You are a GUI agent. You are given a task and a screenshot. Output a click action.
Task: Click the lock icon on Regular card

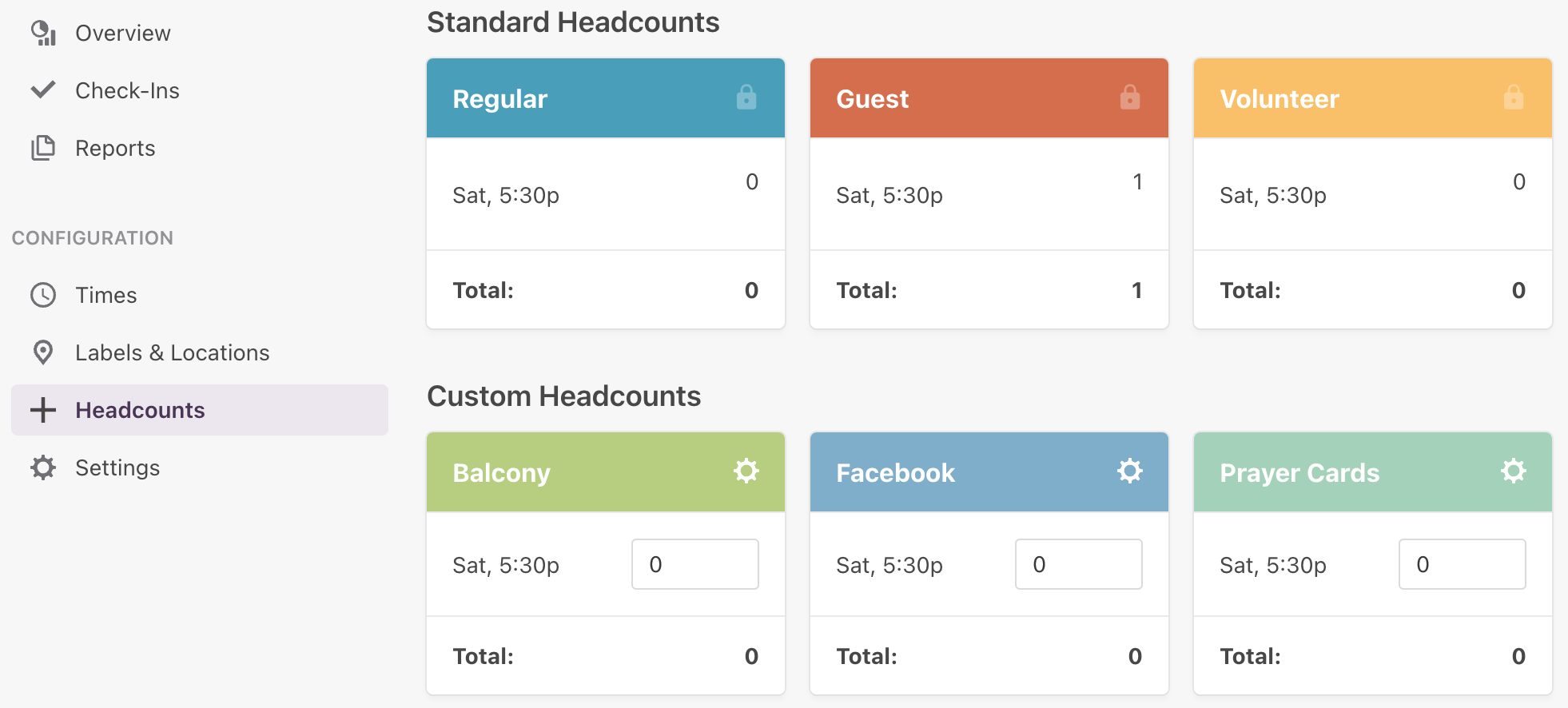746,97
